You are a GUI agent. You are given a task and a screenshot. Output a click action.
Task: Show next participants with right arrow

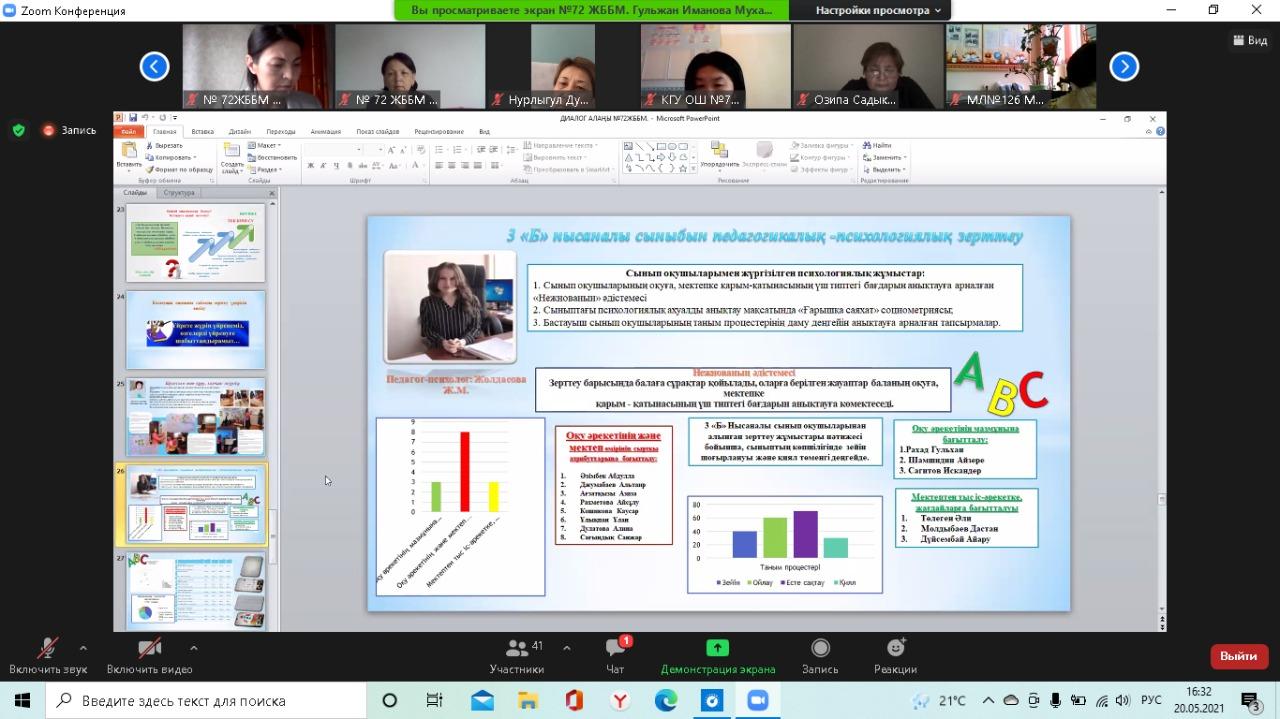(x=1124, y=66)
